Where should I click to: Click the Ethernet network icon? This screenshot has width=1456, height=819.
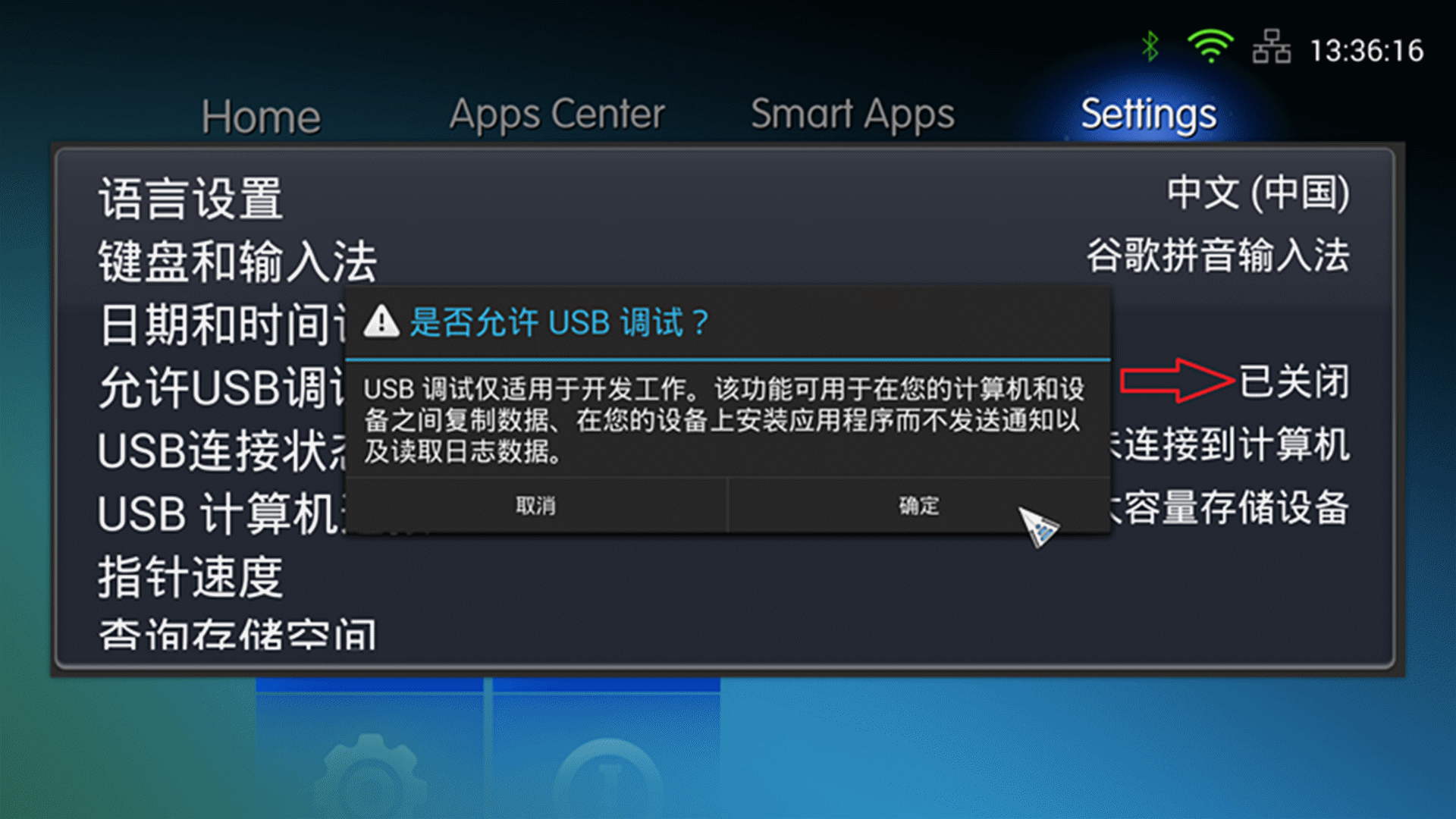tap(1272, 47)
